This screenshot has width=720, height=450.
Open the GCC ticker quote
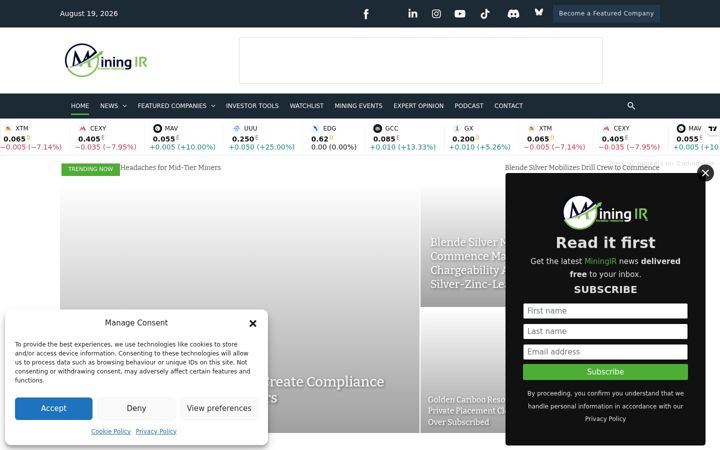pyautogui.click(x=403, y=137)
